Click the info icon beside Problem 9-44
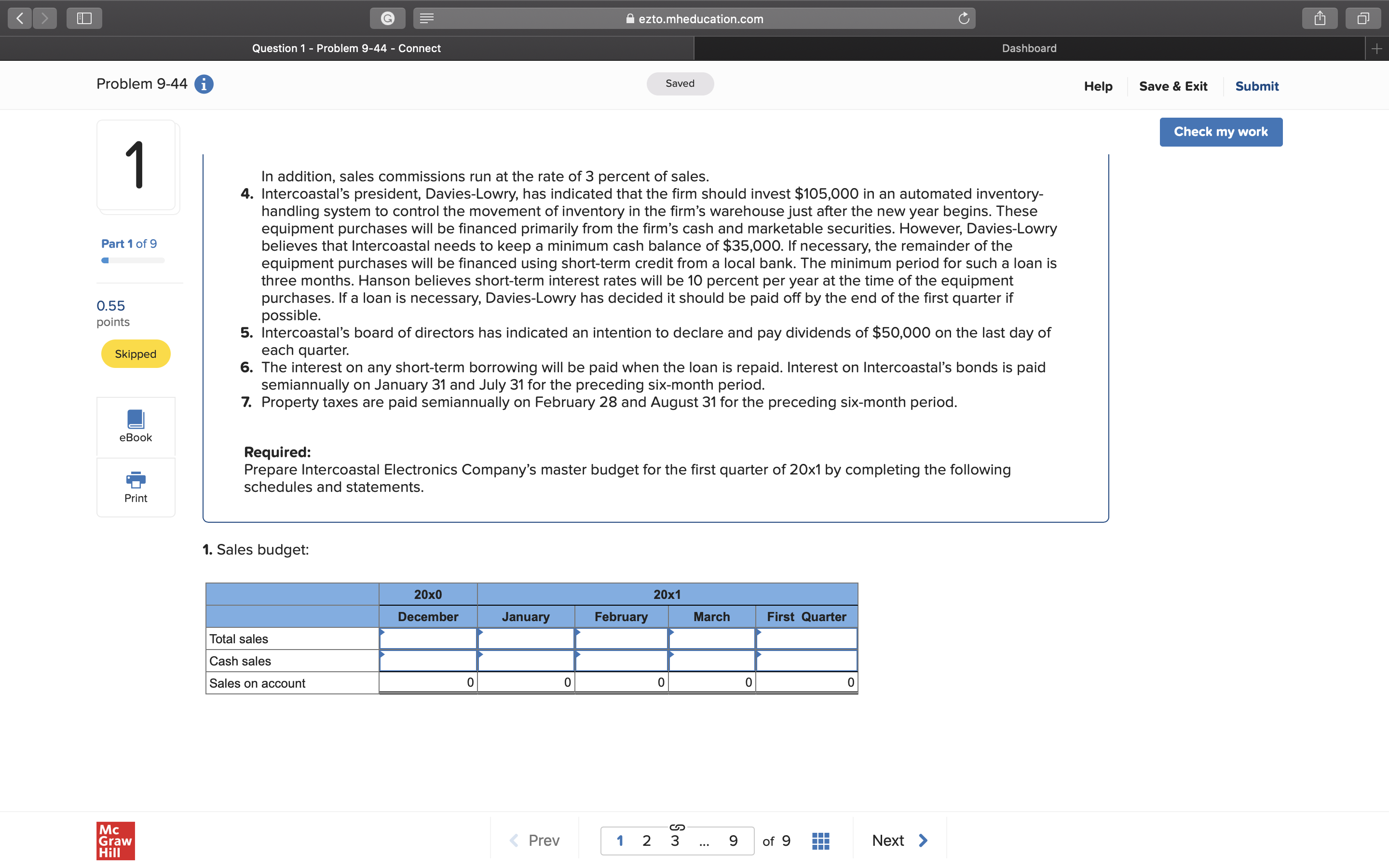 pyautogui.click(x=204, y=84)
